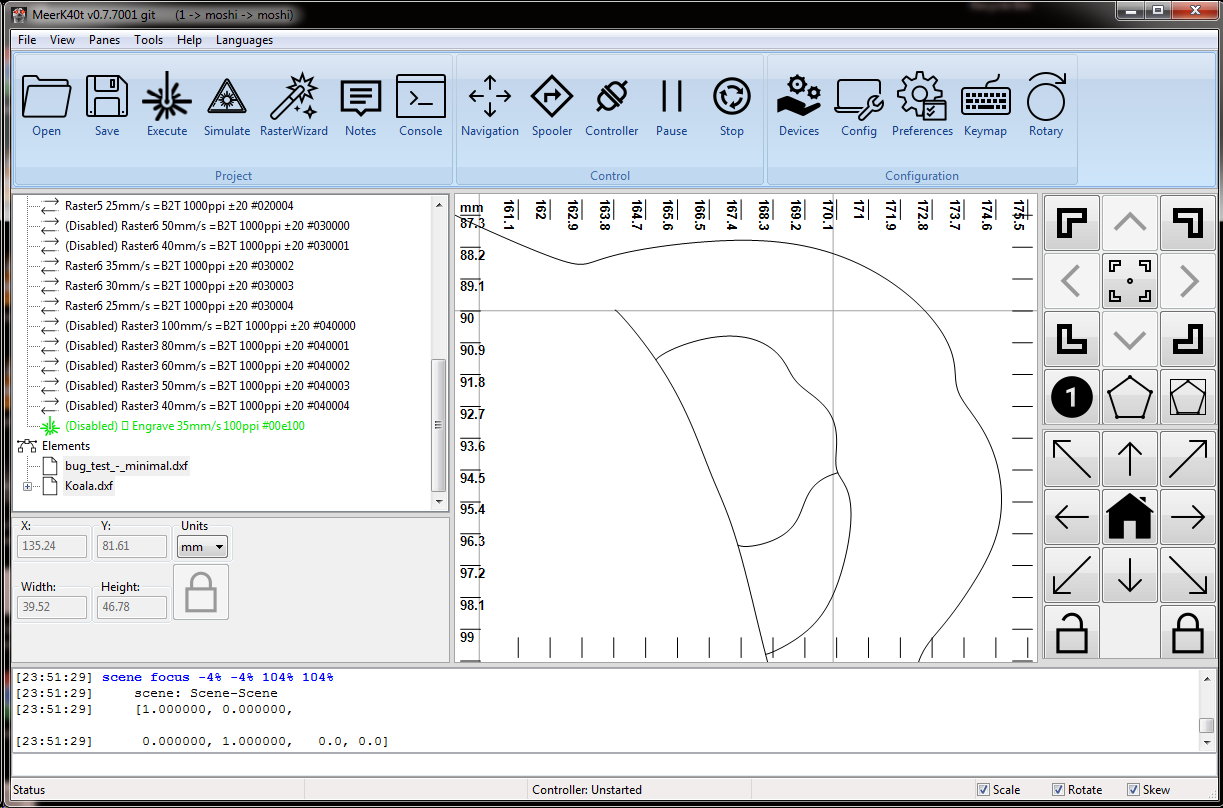Home the laser with house icon
Image resolution: width=1223 pixels, height=808 pixels.
tap(1130, 517)
